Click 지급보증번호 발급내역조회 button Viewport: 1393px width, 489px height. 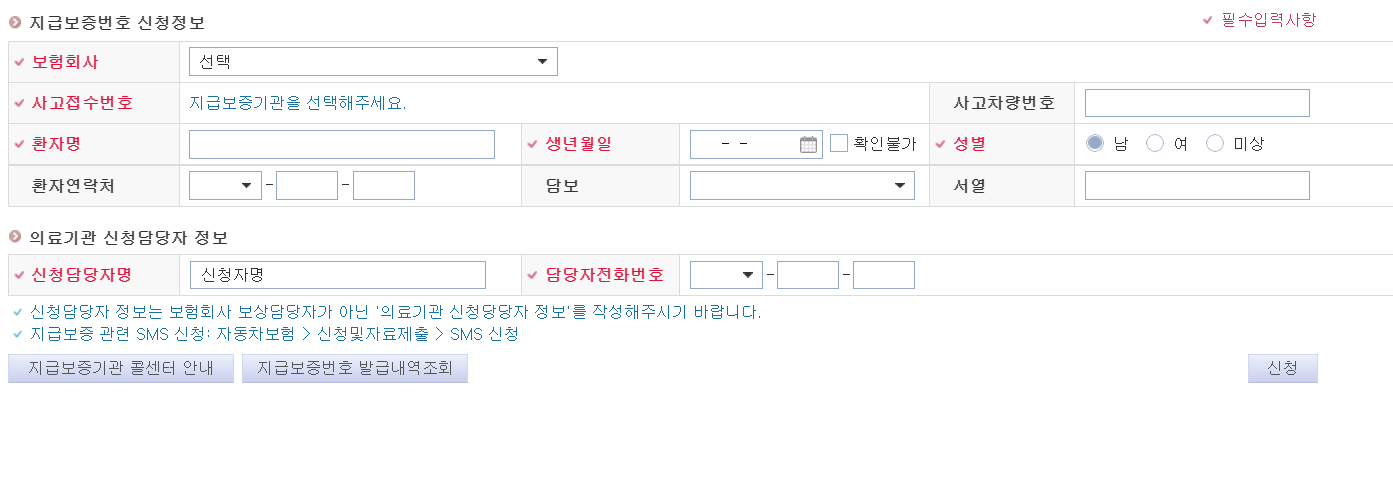[x=355, y=368]
